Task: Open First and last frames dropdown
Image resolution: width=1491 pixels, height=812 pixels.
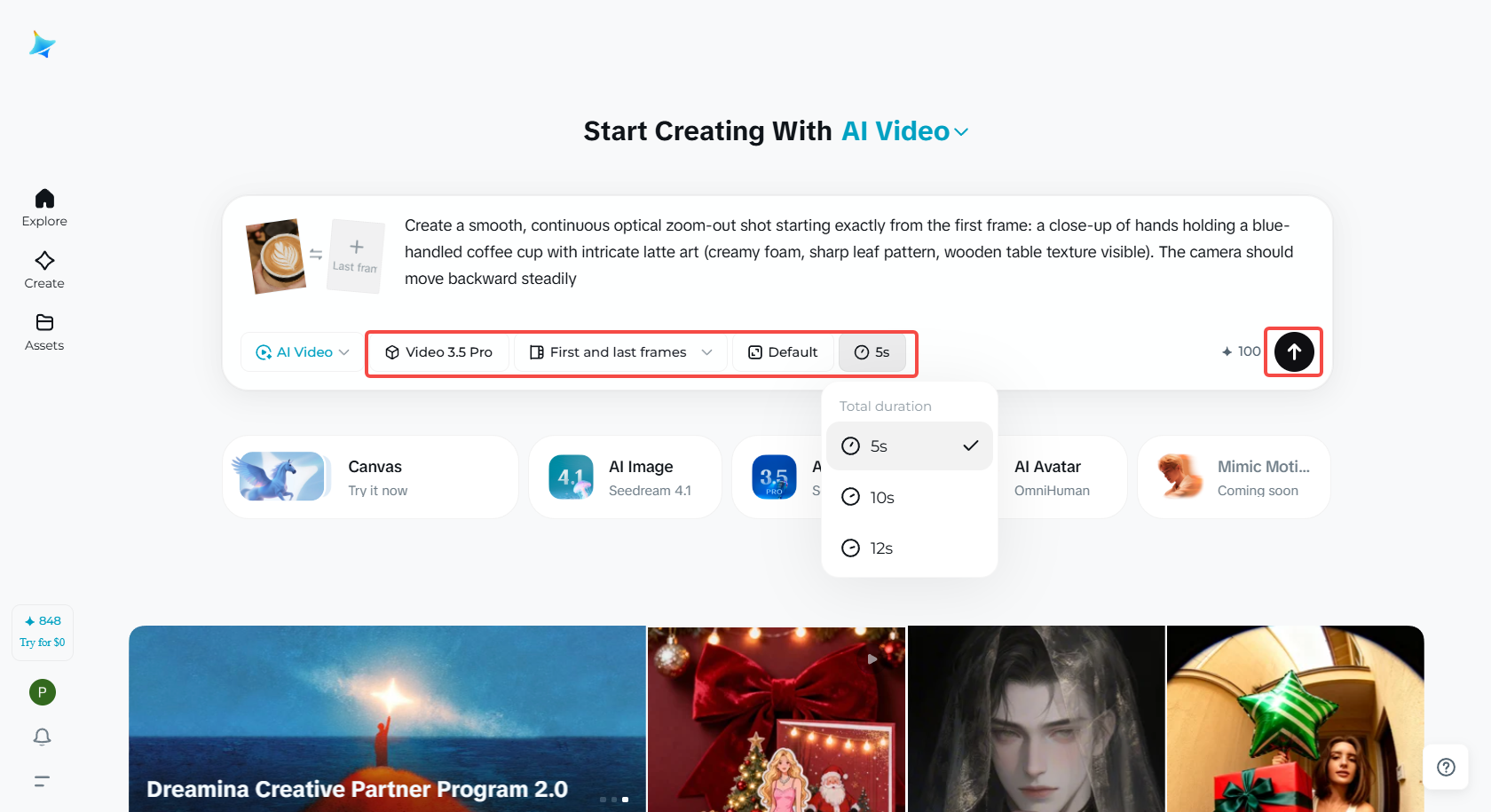Action: (621, 352)
